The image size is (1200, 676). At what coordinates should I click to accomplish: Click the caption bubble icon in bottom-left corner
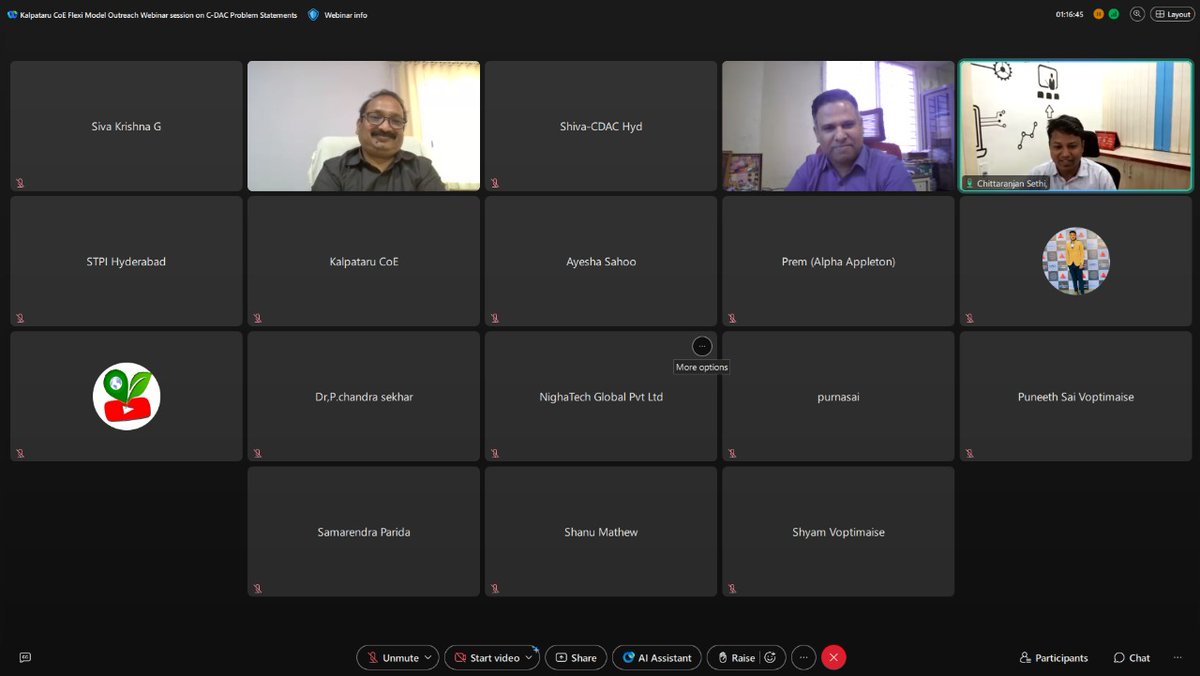(x=25, y=657)
